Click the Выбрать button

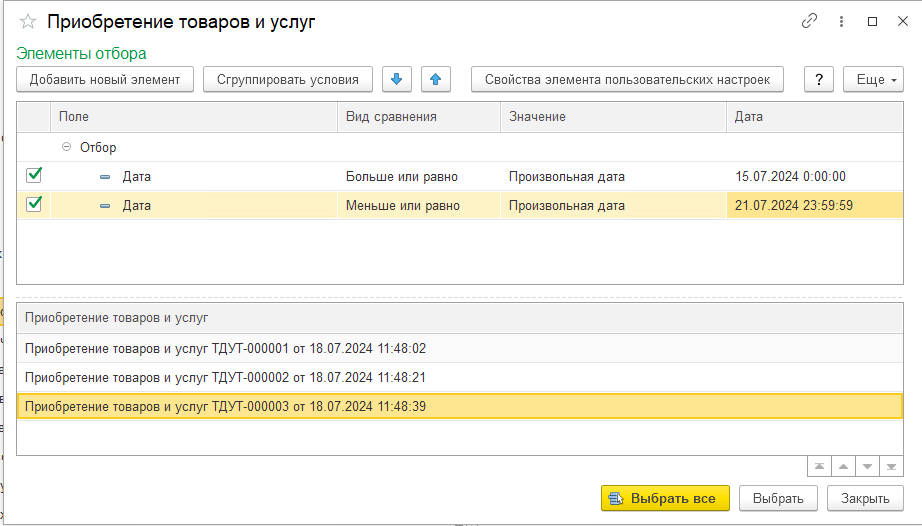tap(778, 498)
